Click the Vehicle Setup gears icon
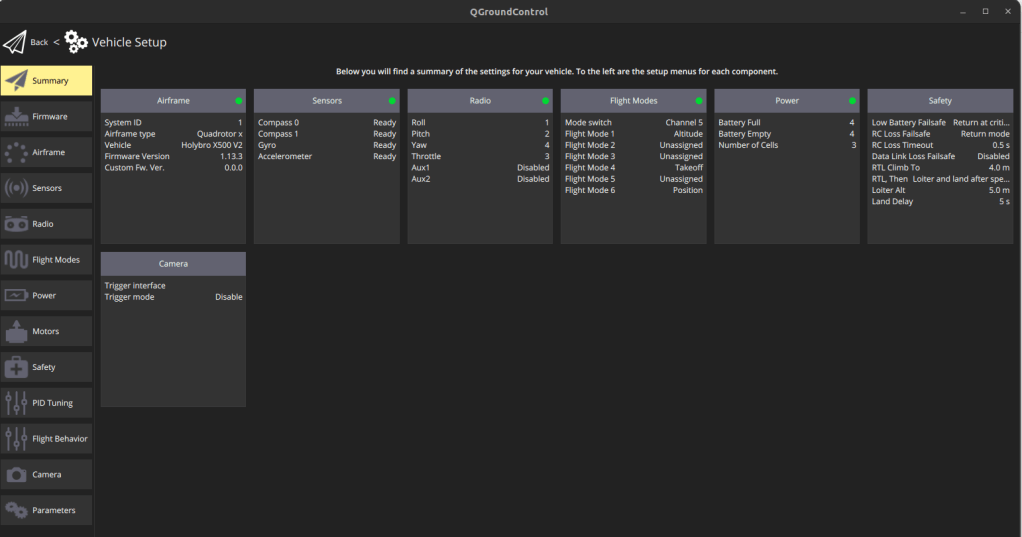 [x=76, y=42]
